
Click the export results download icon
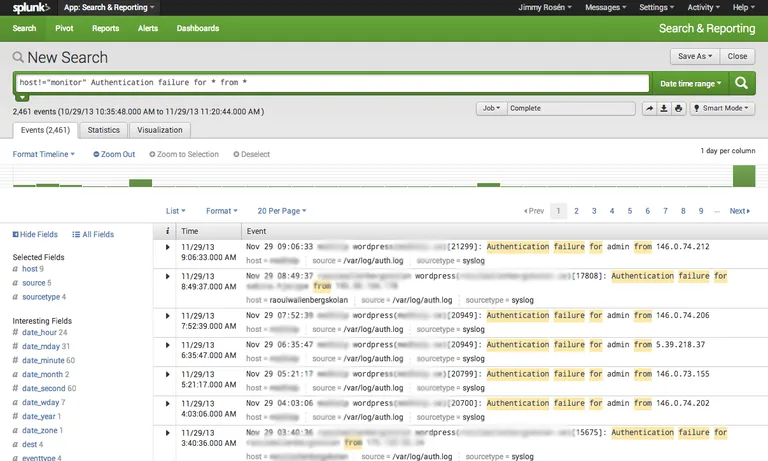[664, 108]
